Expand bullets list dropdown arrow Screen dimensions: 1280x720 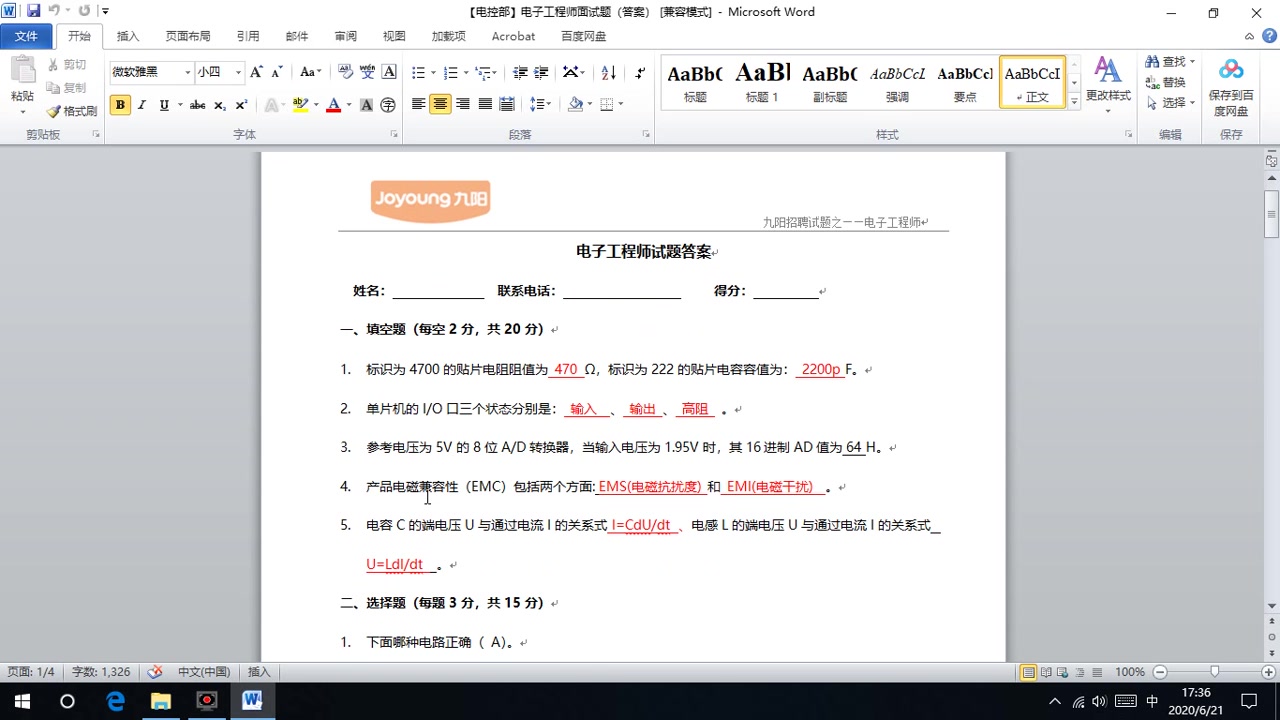point(432,72)
